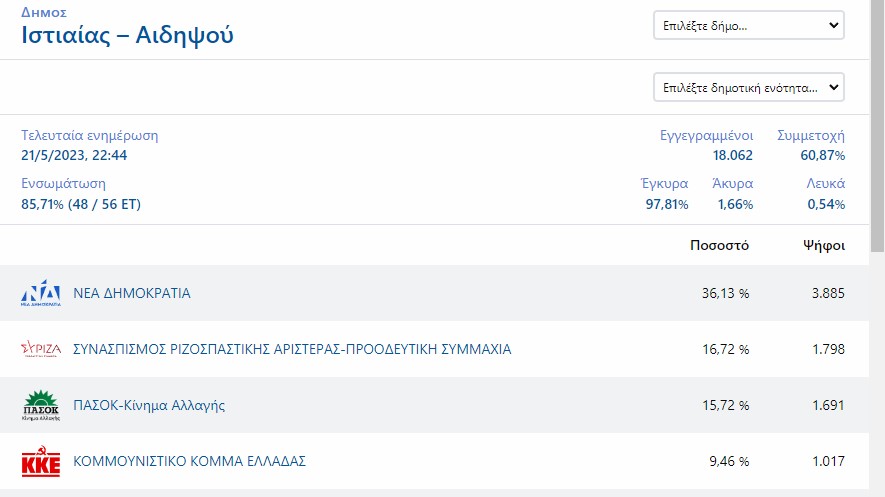885x497 pixels.
Task: Open the 'Επιλέξτε δήμο...' municipality dropdown
Action: click(x=748, y=25)
